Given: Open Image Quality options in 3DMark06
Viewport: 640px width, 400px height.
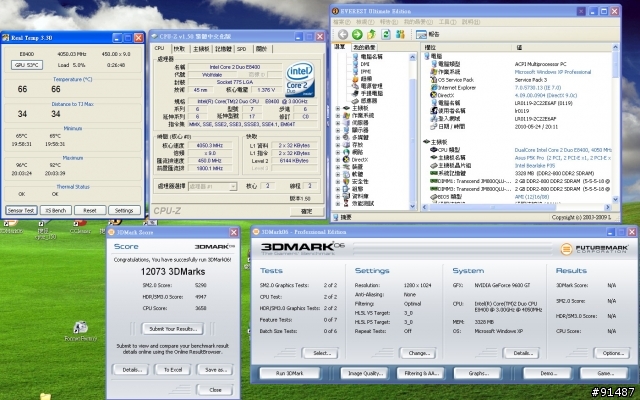Looking at the screenshot, I should (364, 373).
